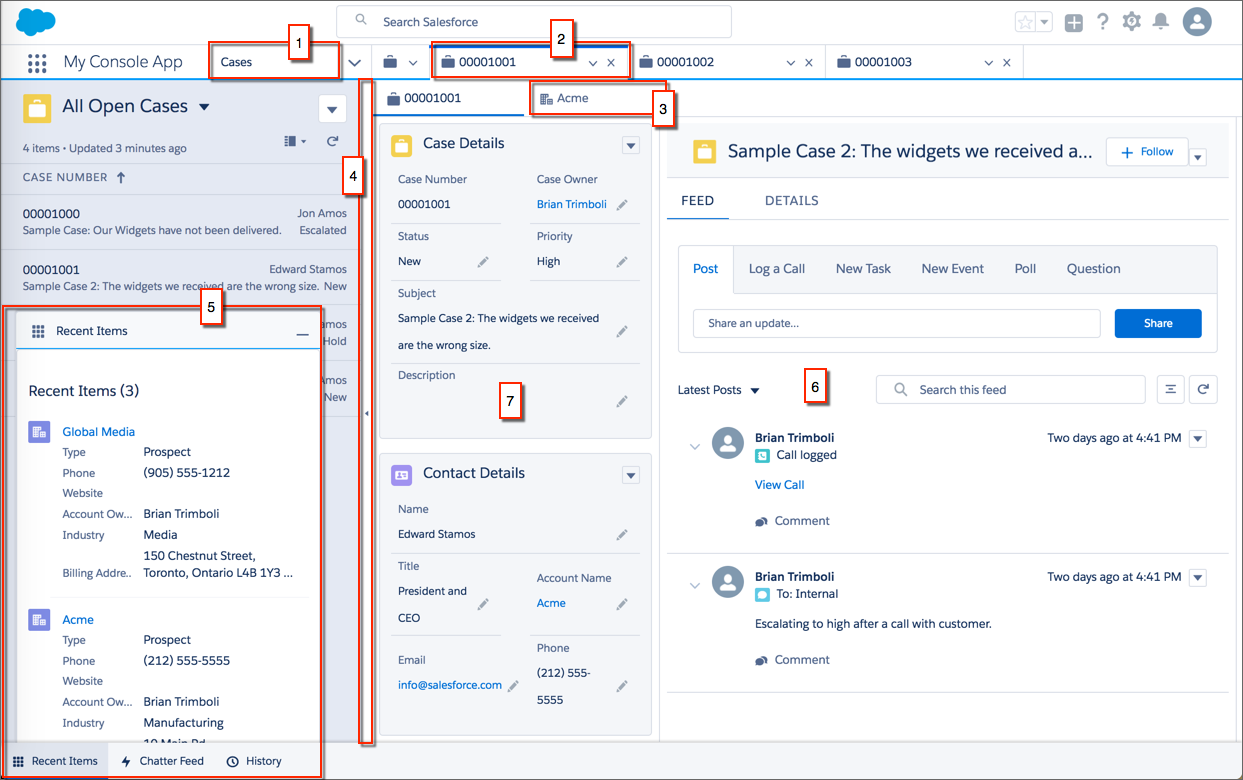The height and width of the screenshot is (780, 1243).
Task: Open the History utility
Action: [254, 761]
